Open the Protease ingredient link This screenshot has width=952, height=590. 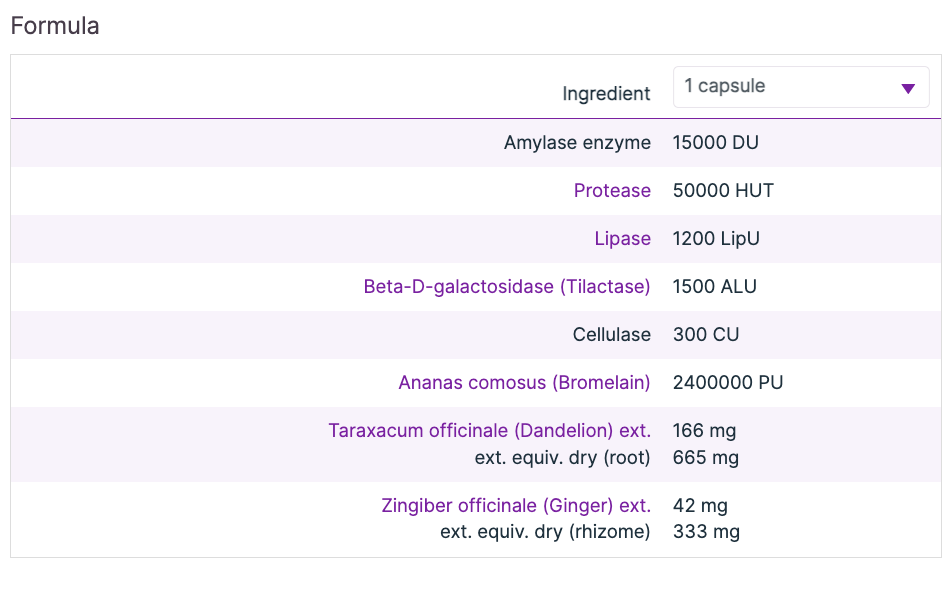point(612,191)
